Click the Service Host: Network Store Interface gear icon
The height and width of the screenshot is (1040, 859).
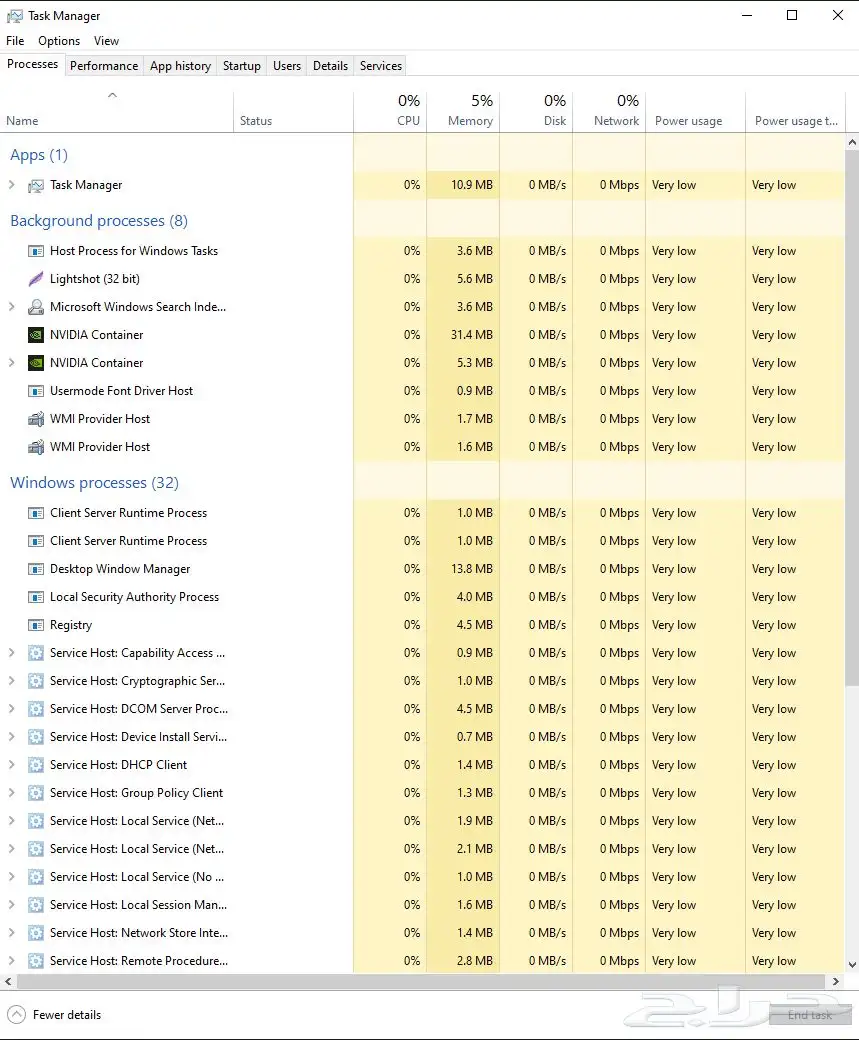click(x=36, y=933)
